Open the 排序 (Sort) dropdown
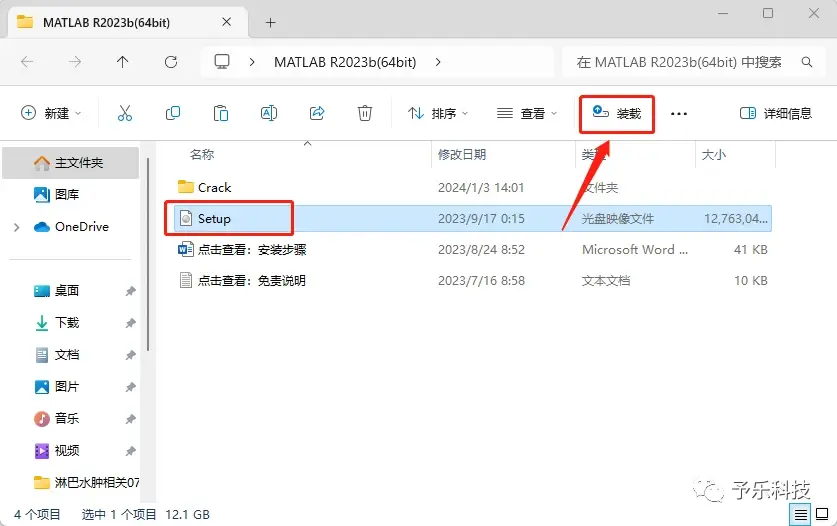The image size is (837, 526). coord(438,113)
